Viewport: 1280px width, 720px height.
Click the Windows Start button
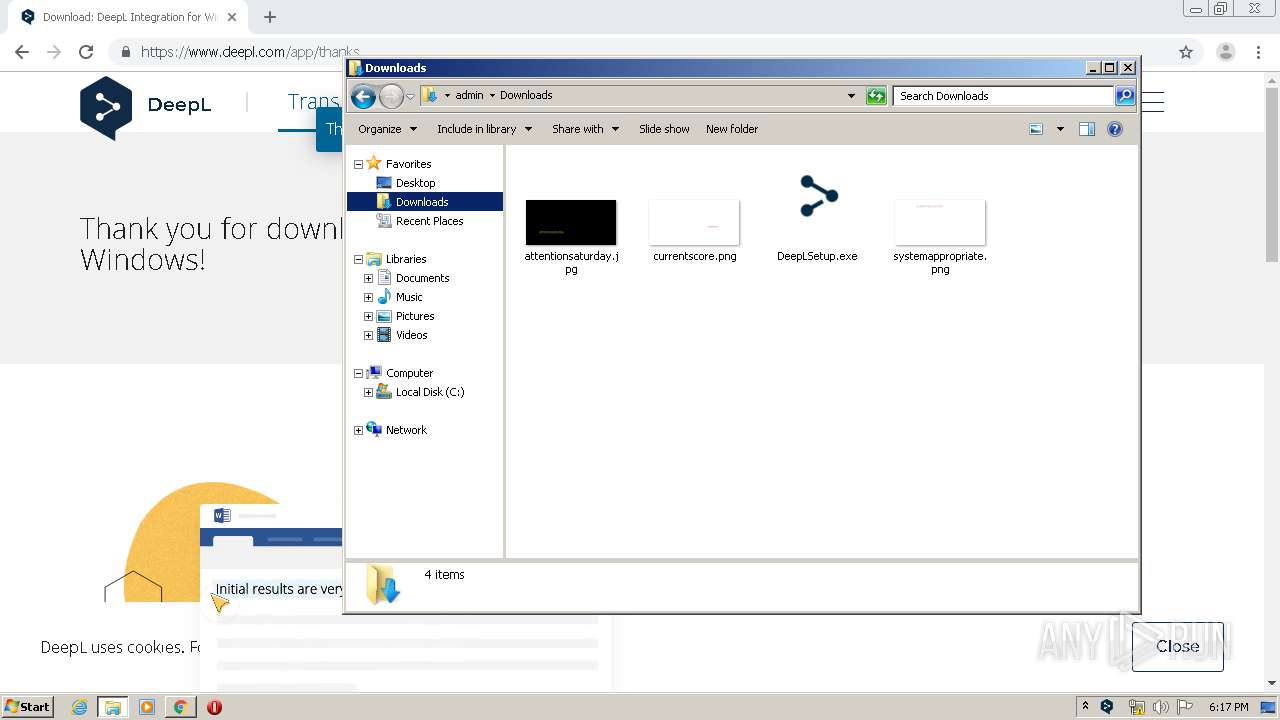click(28, 707)
